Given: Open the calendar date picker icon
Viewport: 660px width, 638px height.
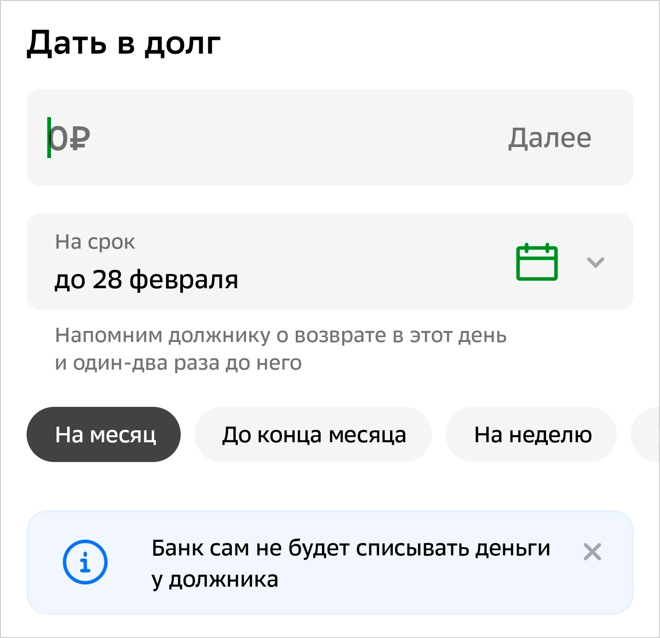Looking at the screenshot, I should (537, 262).
